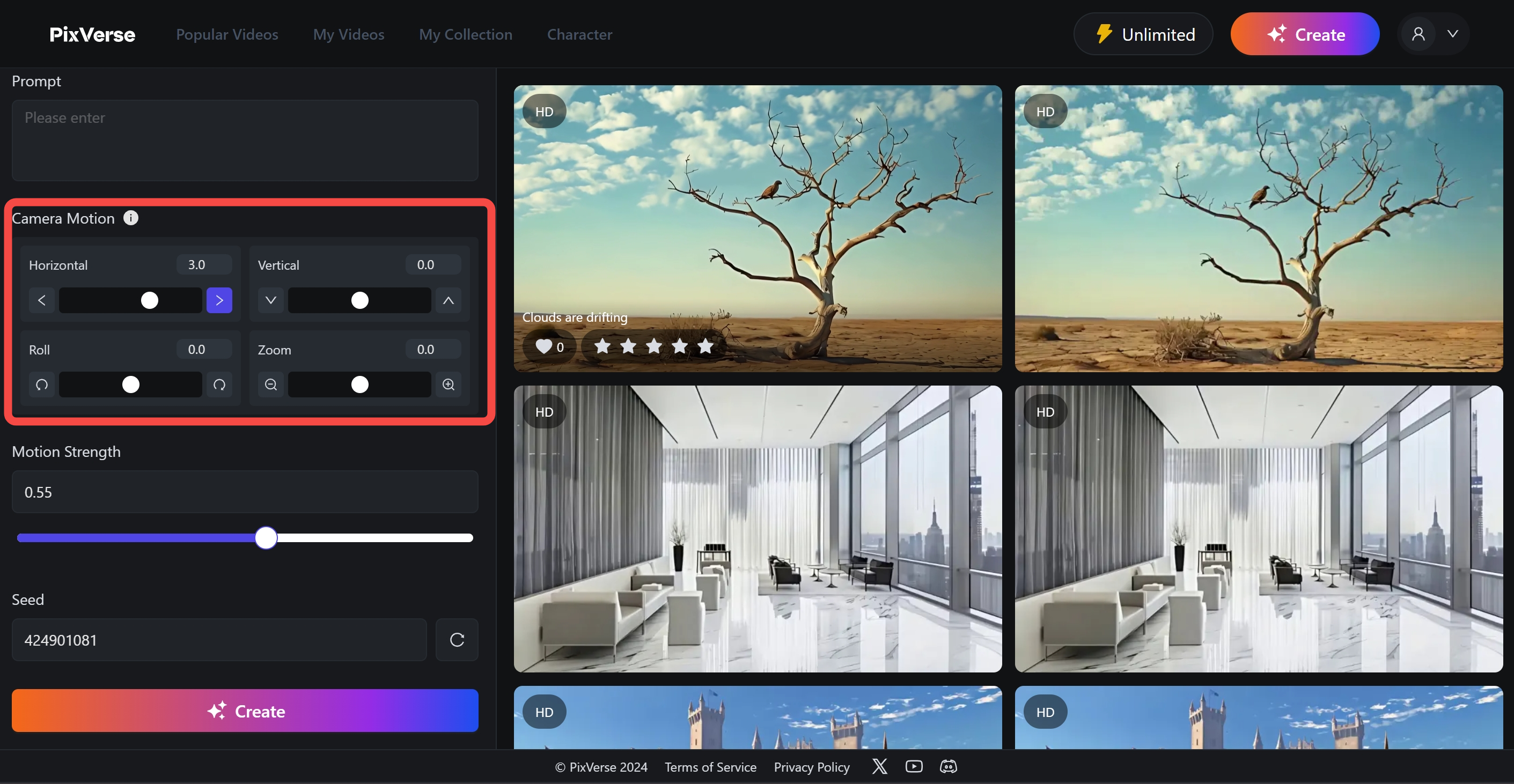Switch to My Collection tab
The image size is (1514, 784).
465,35
